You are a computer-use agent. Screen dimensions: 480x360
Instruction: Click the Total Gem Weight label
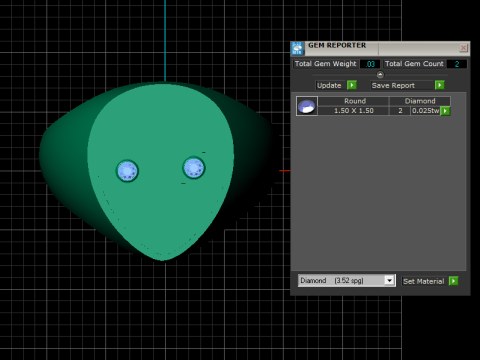[325, 64]
